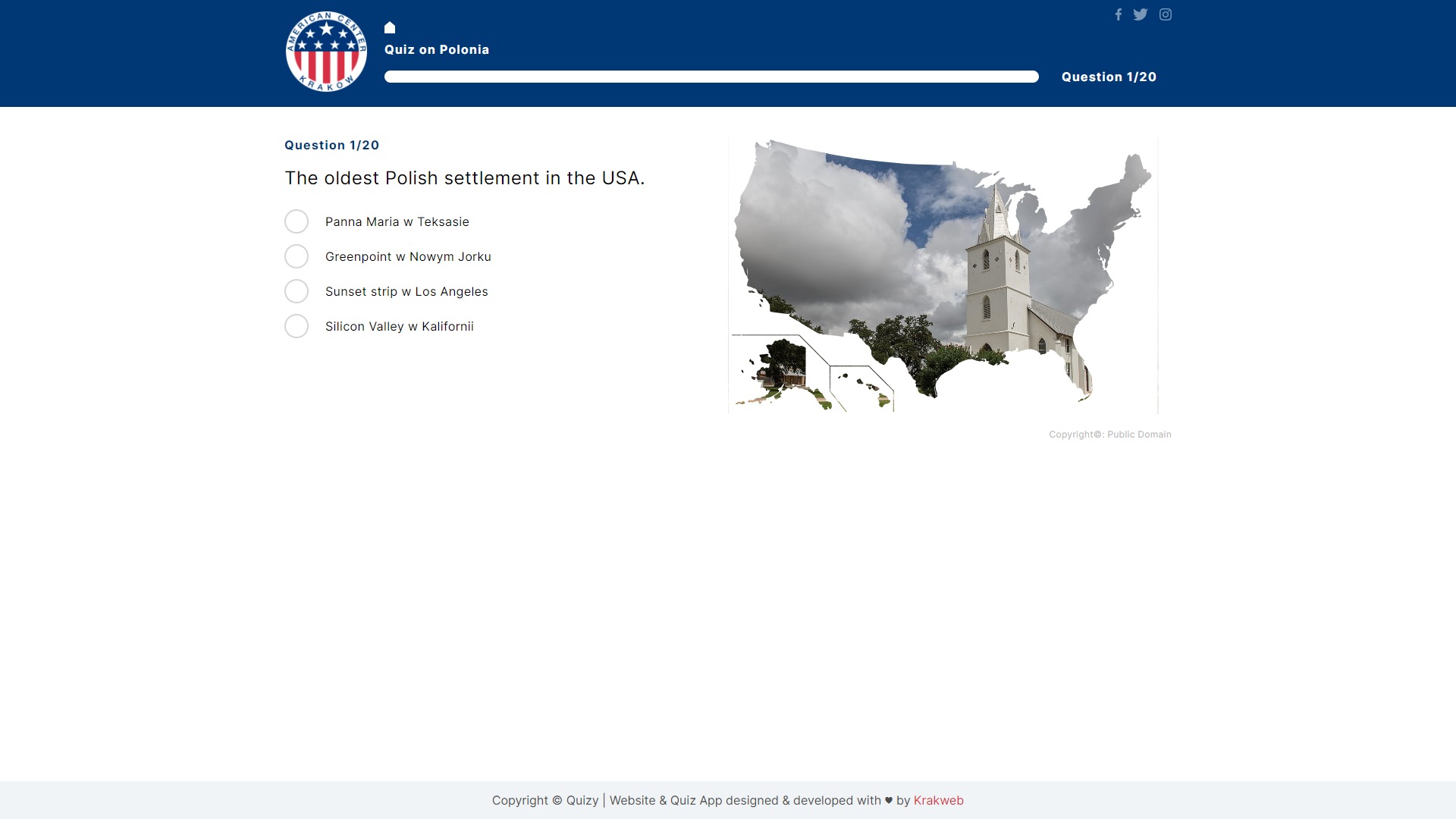Click the oldest Polish settlement question text
The image size is (1456, 819).
click(465, 178)
